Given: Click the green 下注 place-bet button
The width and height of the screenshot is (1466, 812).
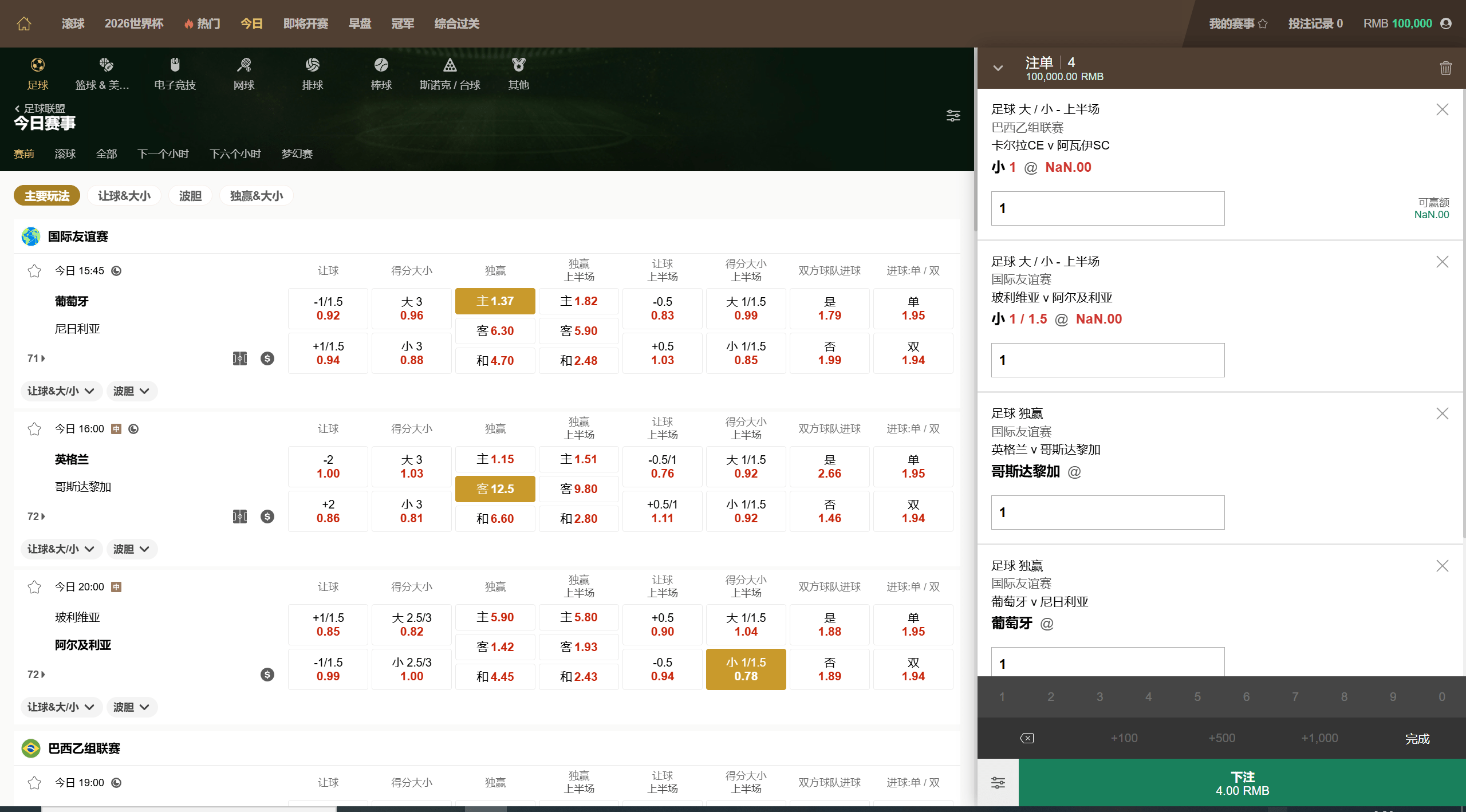Looking at the screenshot, I should [x=1242, y=783].
